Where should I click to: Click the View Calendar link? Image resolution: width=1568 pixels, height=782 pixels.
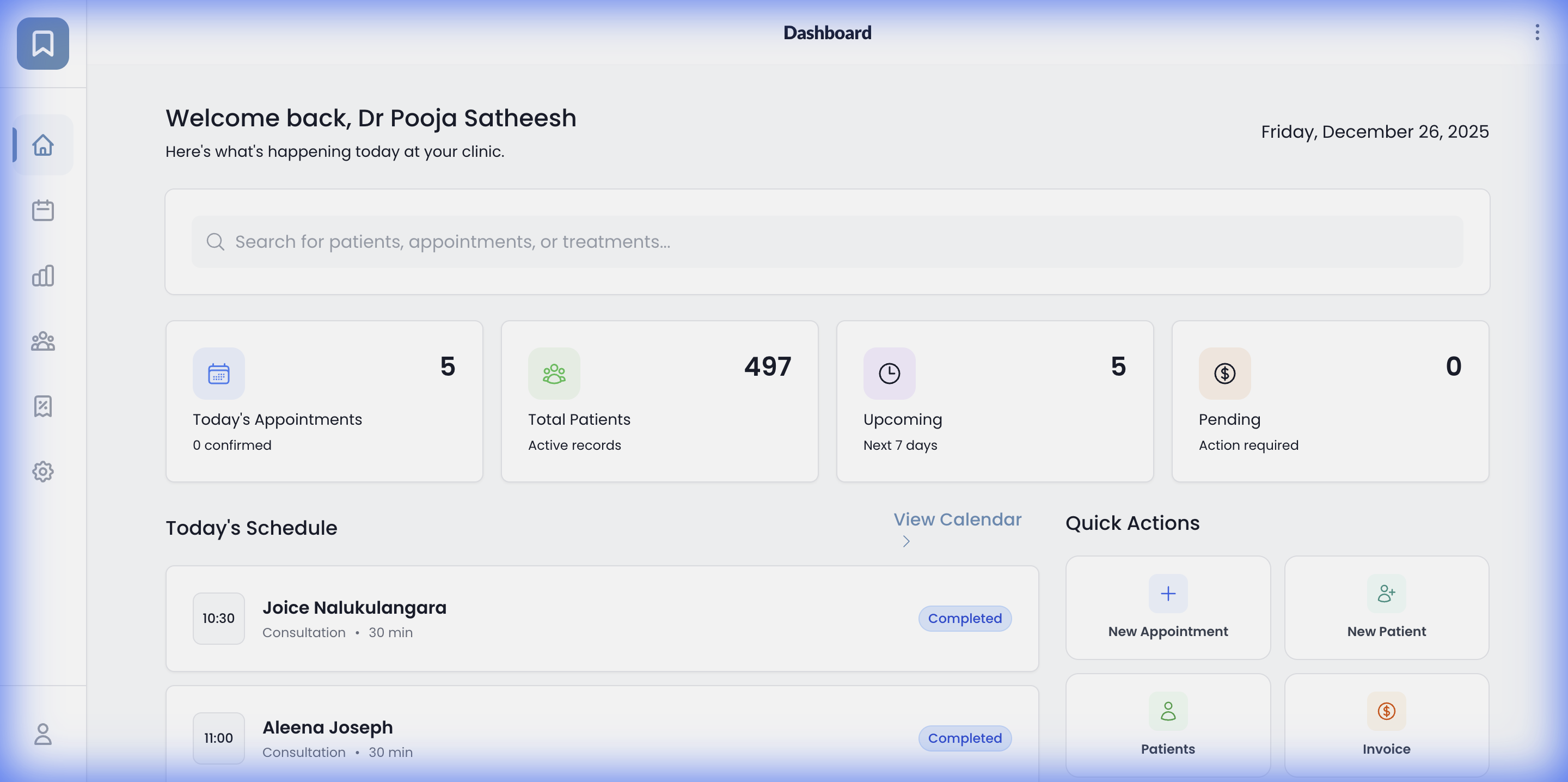click(x=957, y=520)
